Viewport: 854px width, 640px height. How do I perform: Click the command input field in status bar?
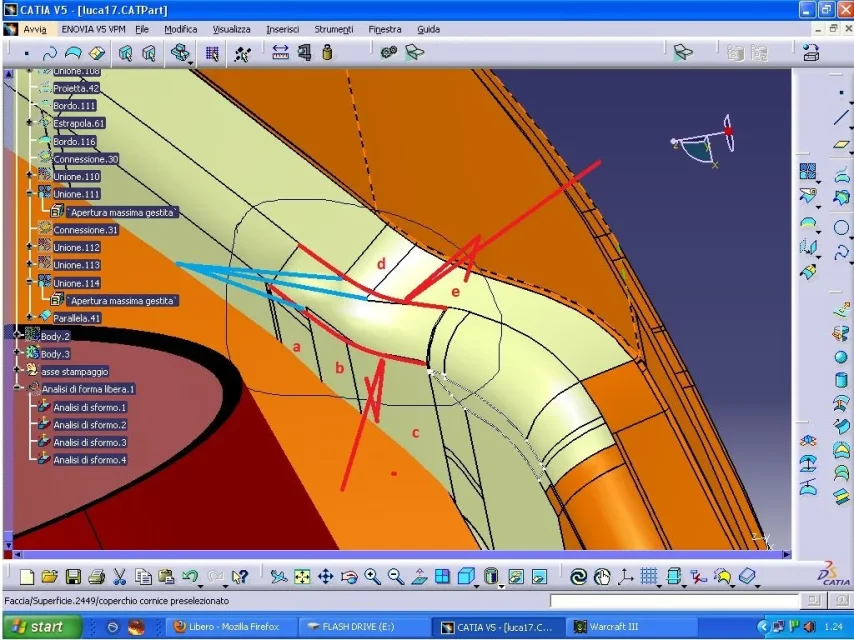[x=674, y=601]
